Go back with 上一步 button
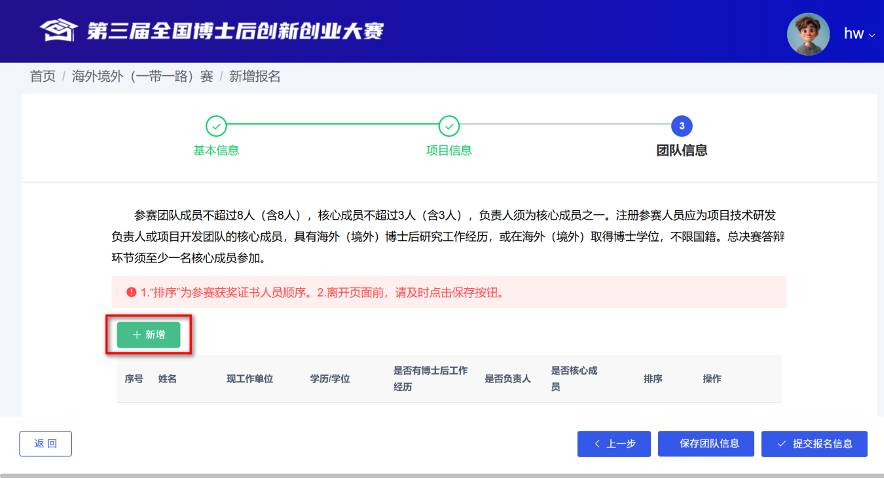This screenshot has width=884, height=478. coord(614,444)
